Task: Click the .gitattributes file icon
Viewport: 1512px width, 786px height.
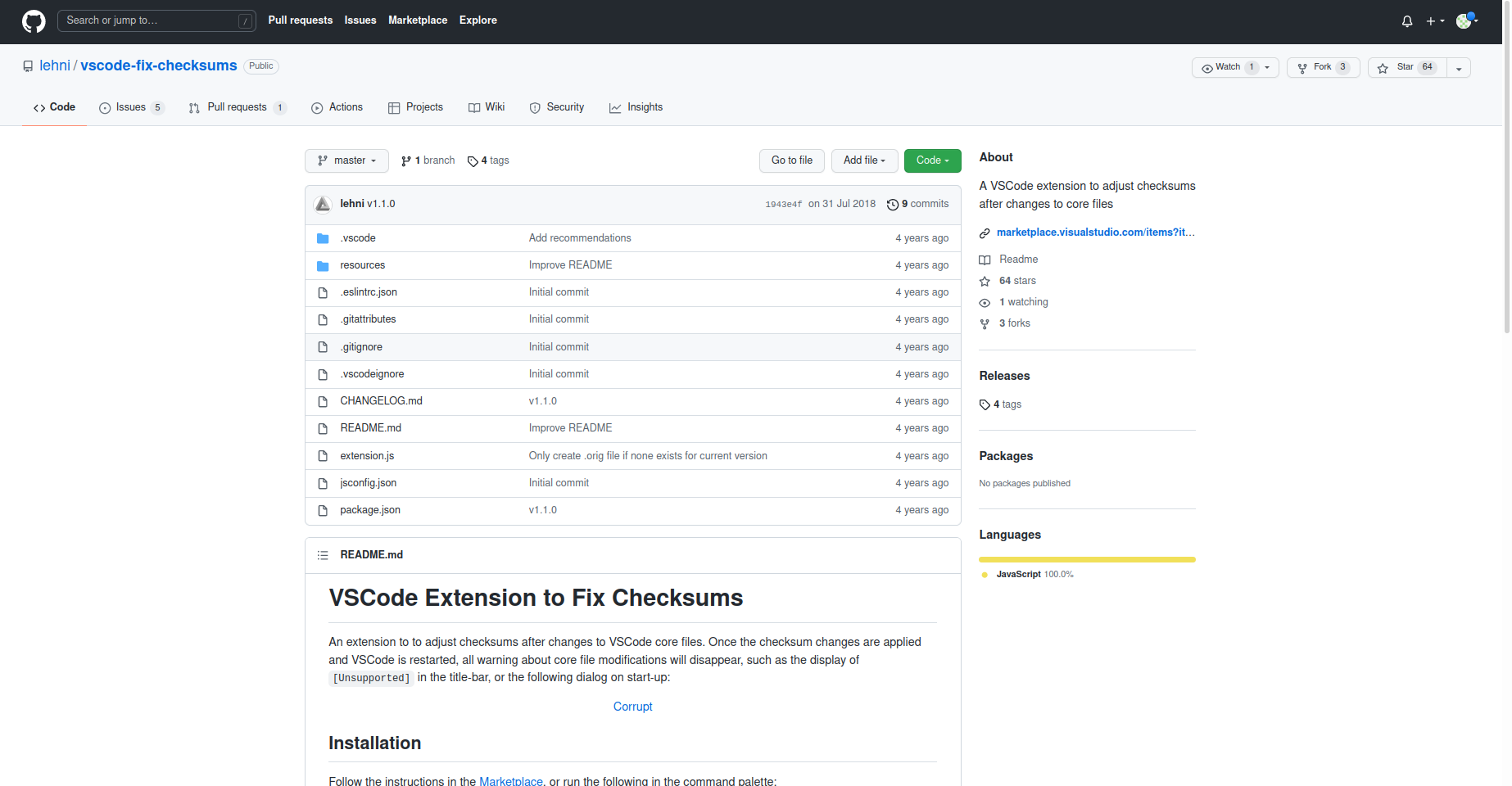Action: [323, 319]
